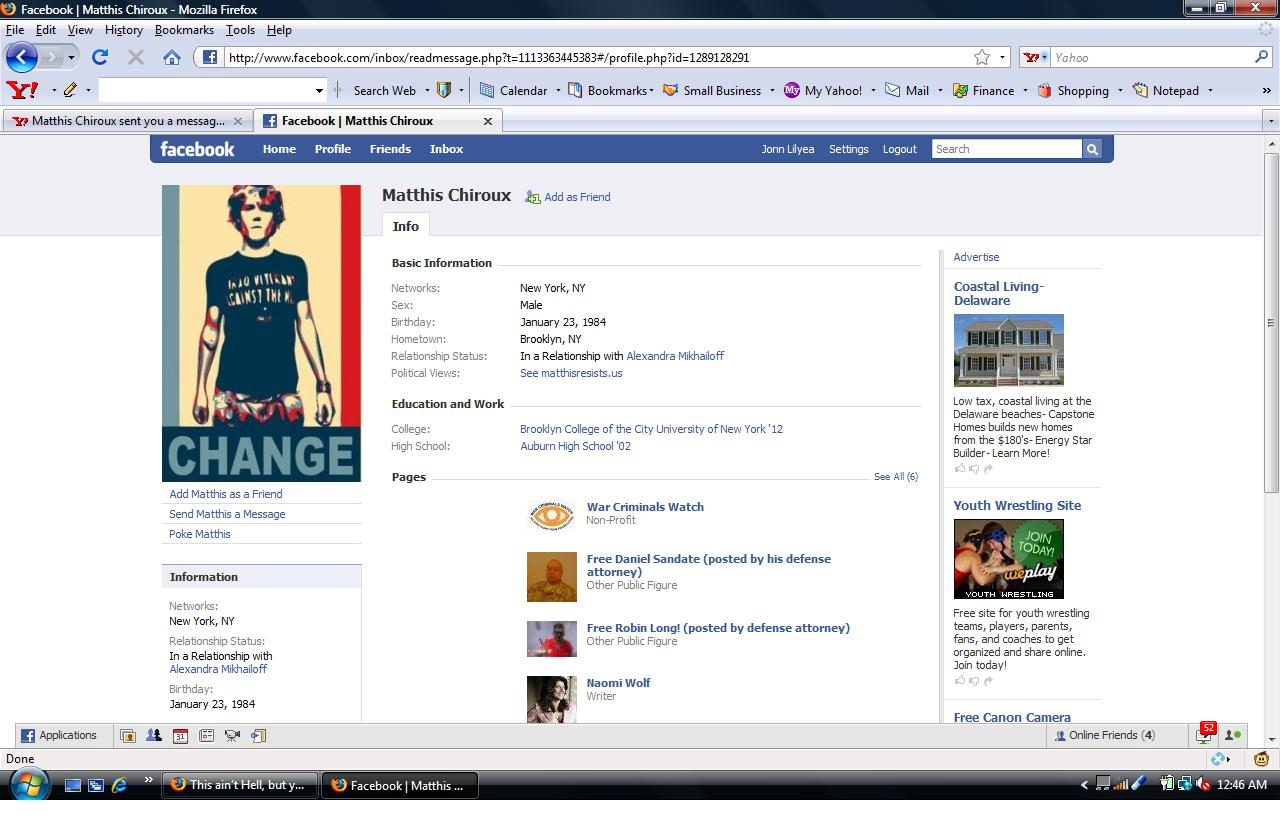Open the Yahoo search engine selector dropdown

click(1035, 58)
